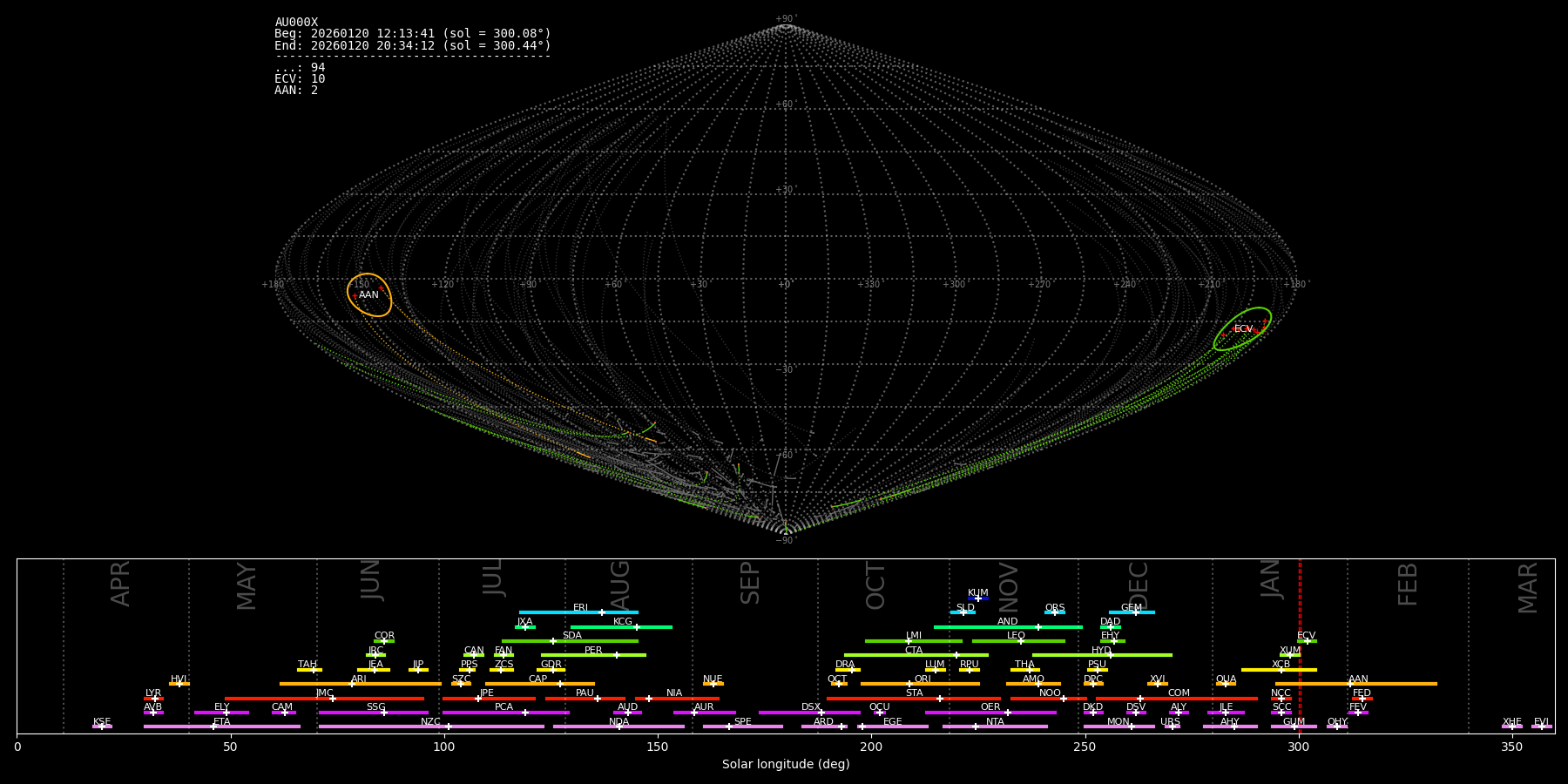Select the AND shower bar label
Screen dimensions: 1568x784
pos(1007,622)
